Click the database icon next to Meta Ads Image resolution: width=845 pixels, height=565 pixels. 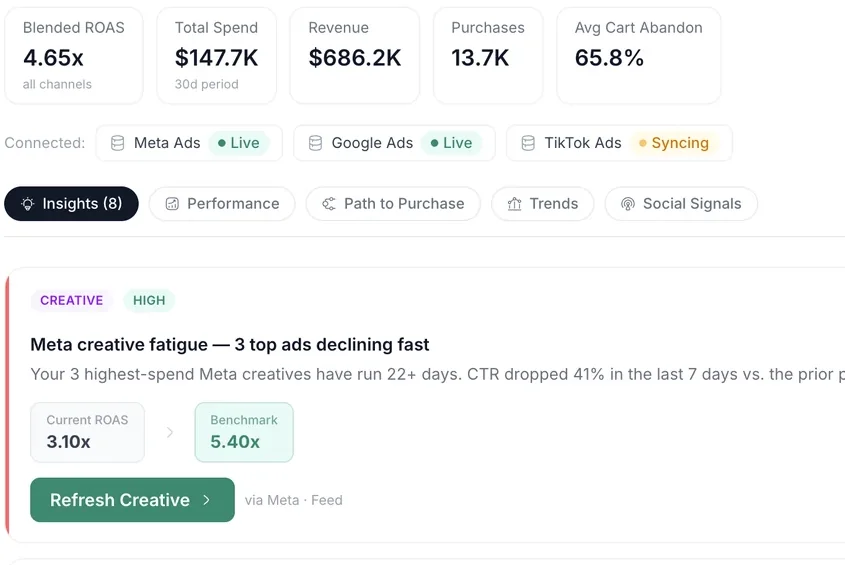point(117,143)
